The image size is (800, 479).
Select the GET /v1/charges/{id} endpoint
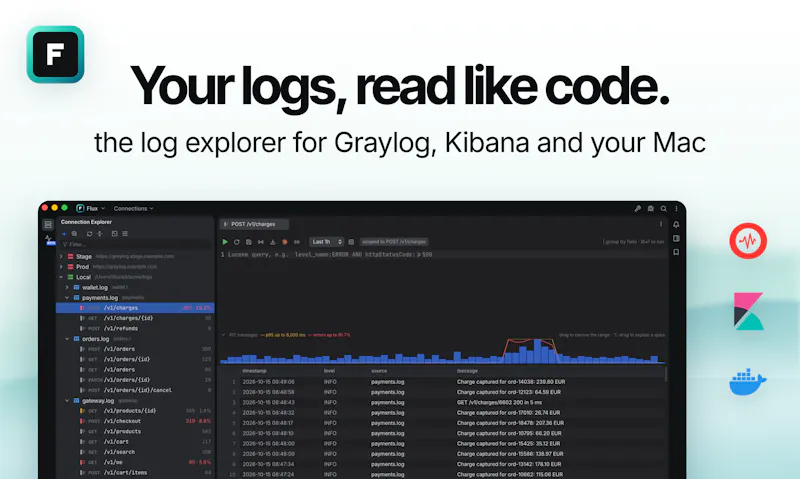(x=135, y=318)
